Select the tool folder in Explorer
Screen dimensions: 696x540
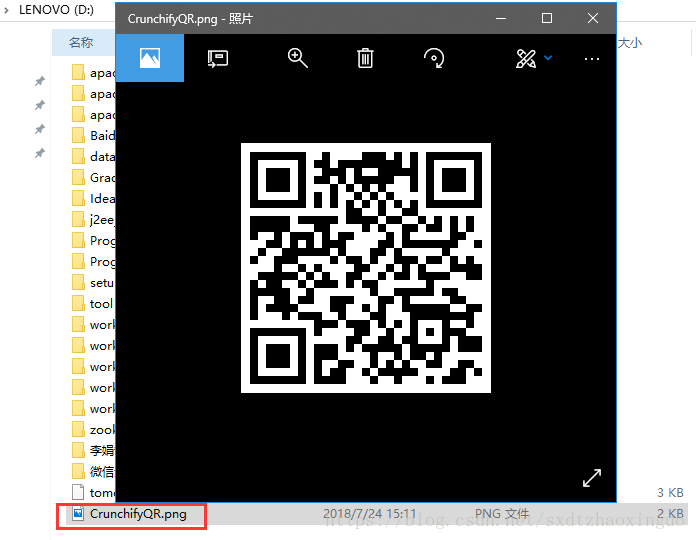(102, 304)
